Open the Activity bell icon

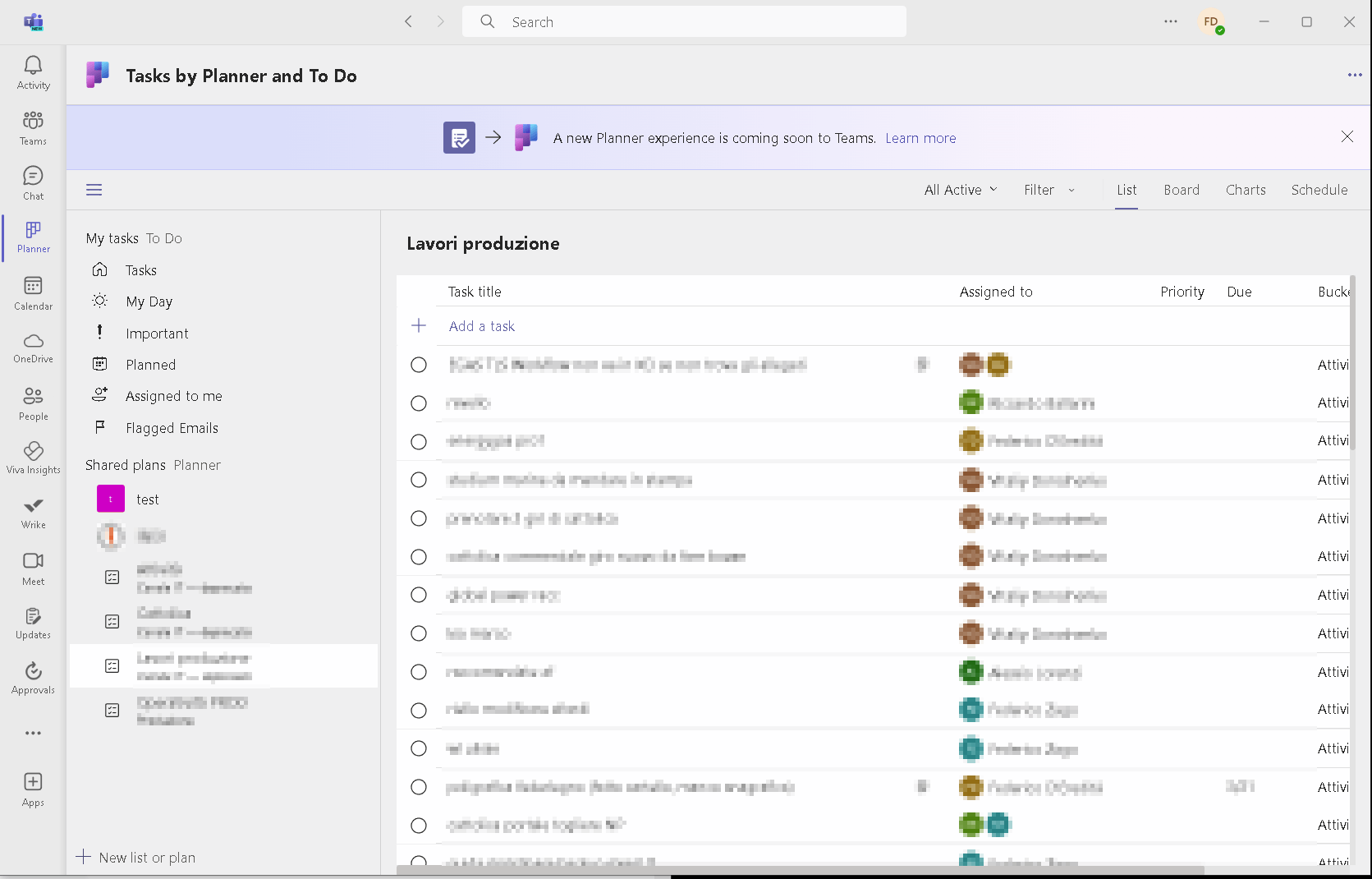(x=33, y=72)
